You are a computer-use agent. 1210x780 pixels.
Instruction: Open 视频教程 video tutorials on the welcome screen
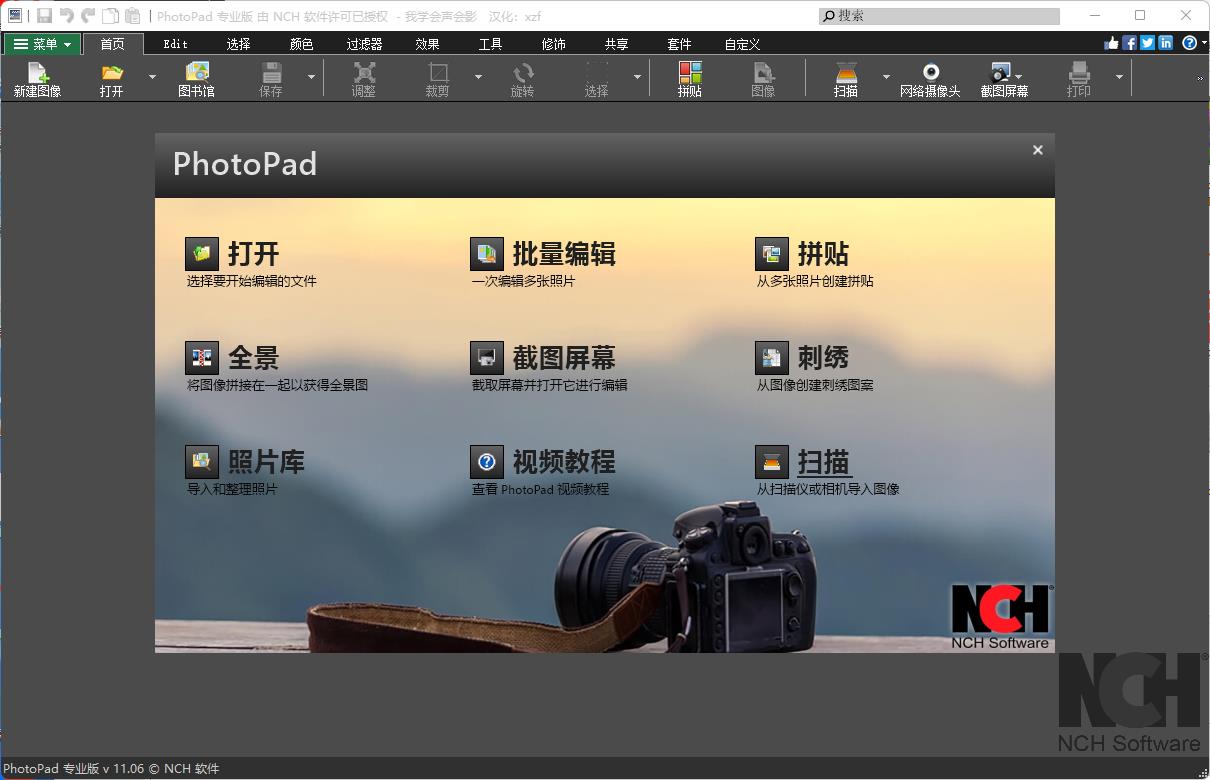click(x=543, y=462)
